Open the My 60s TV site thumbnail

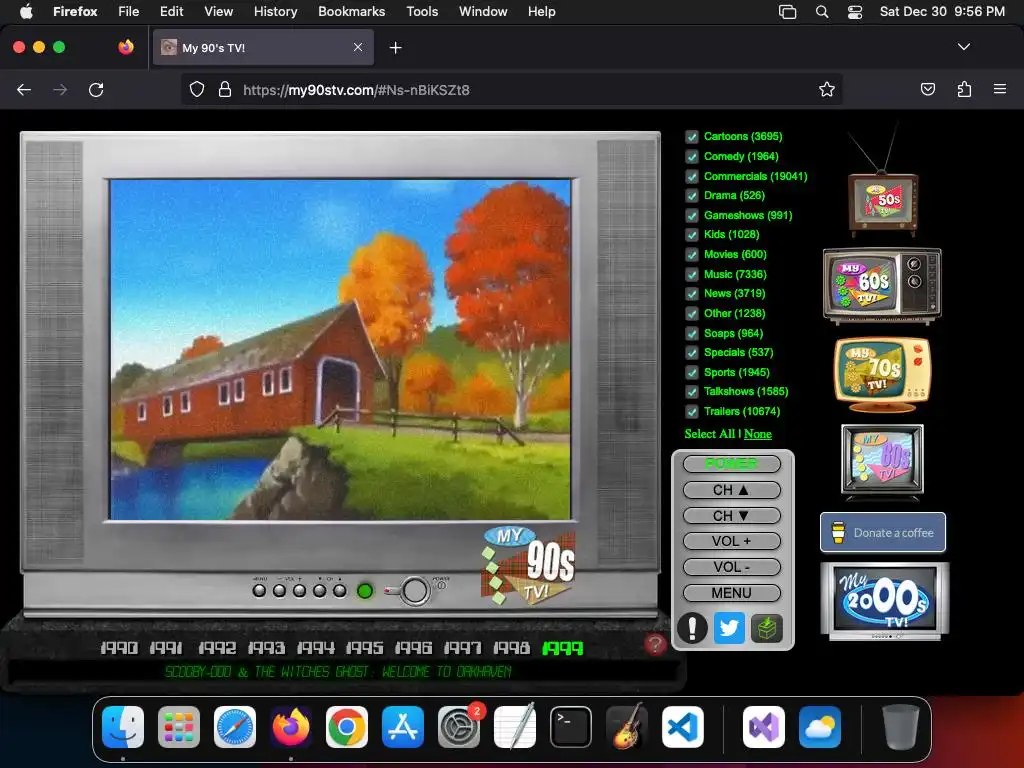pos(882,285)
